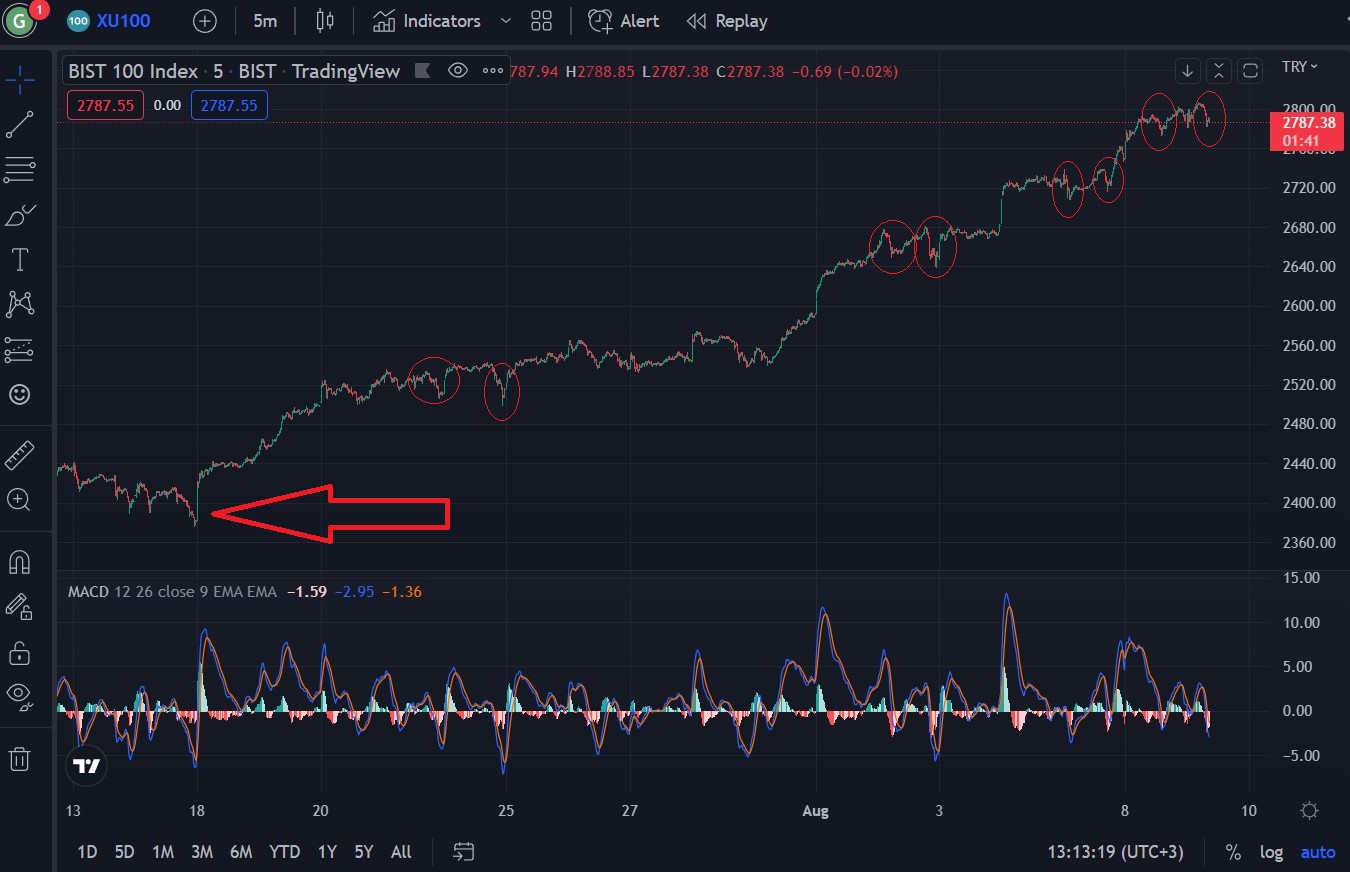Select the 6M date range

(x=241, y=852)
